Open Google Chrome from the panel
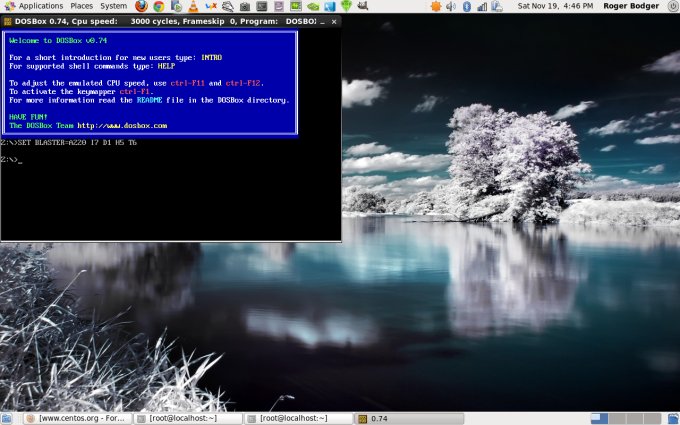The height and width of the screenshot is (425, 680). [158, 6]
